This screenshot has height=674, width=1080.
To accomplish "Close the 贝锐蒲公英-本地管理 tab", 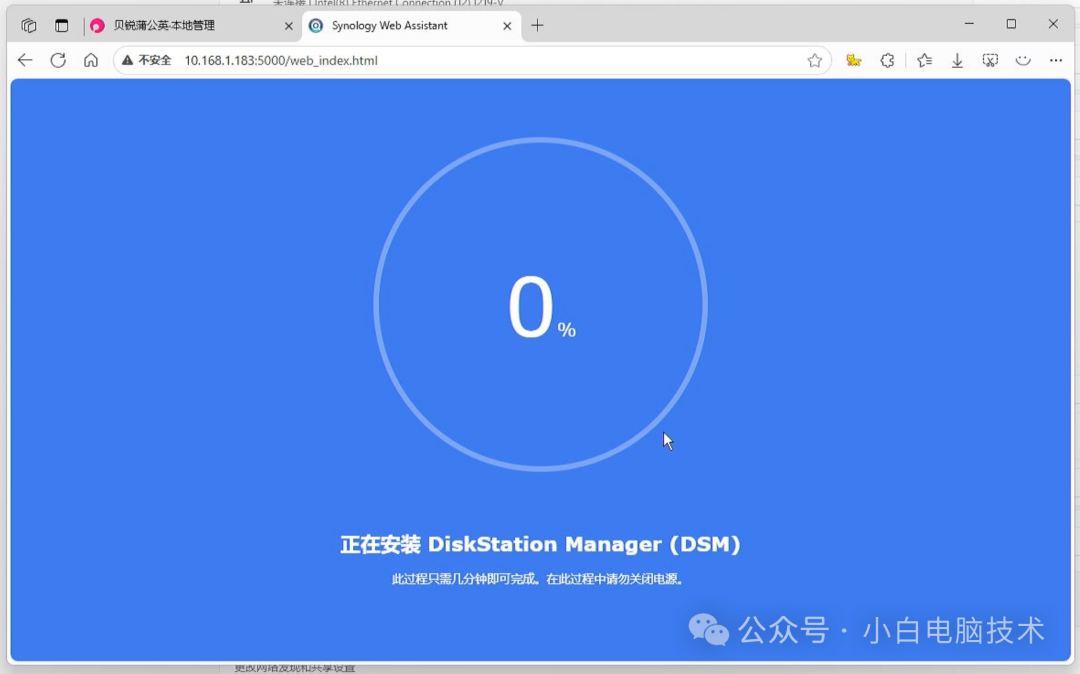I will pos(288,25).
